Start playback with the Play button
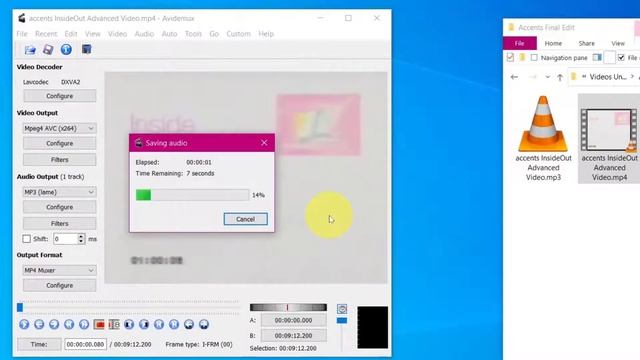Viewport: 640px width, 360px height. click(x=24, y=324)
